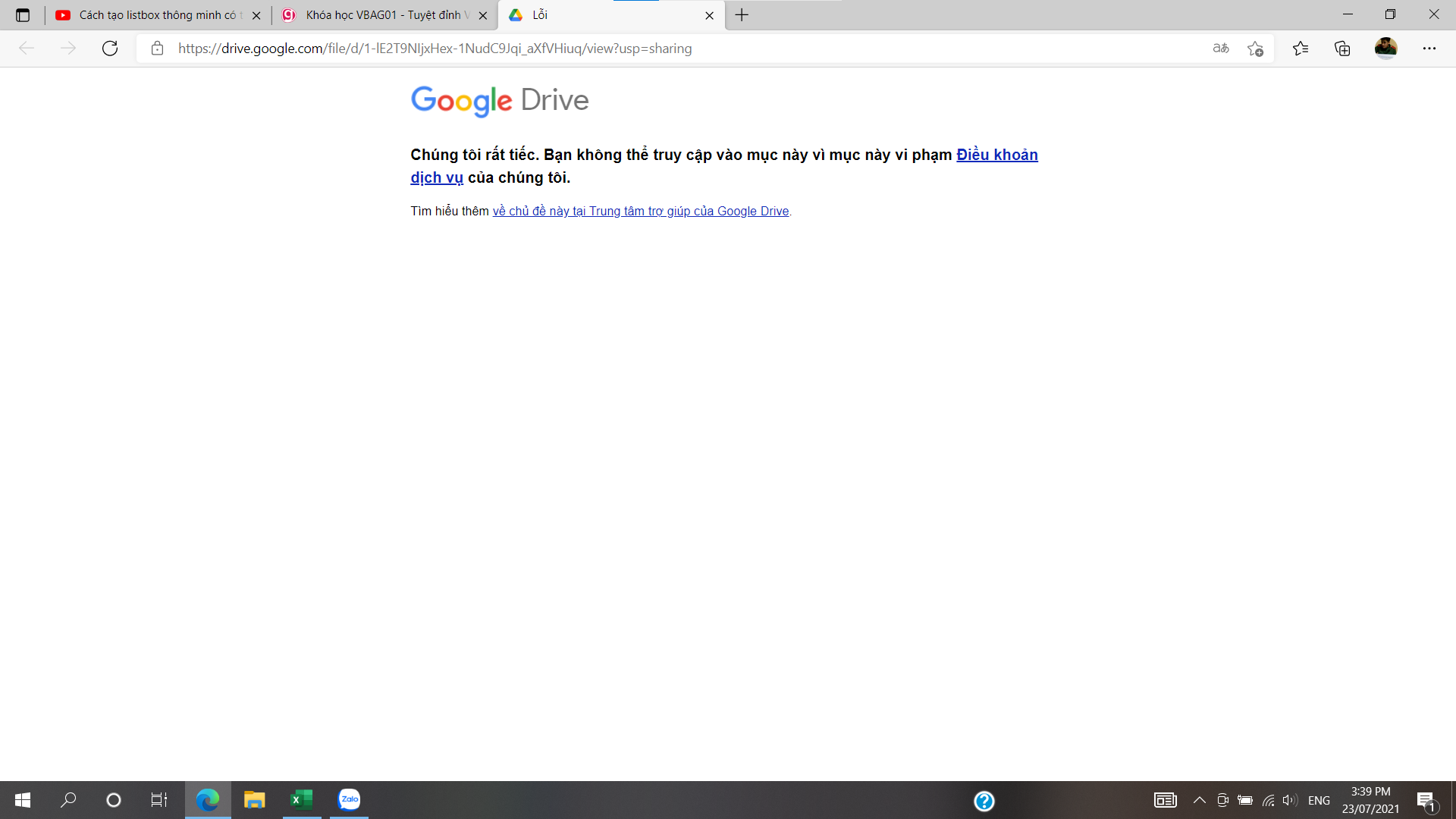The width and height of the screenshot is (1456, 819).
Task: Open the Collections panel
Action: click(x=1342, y=49)
